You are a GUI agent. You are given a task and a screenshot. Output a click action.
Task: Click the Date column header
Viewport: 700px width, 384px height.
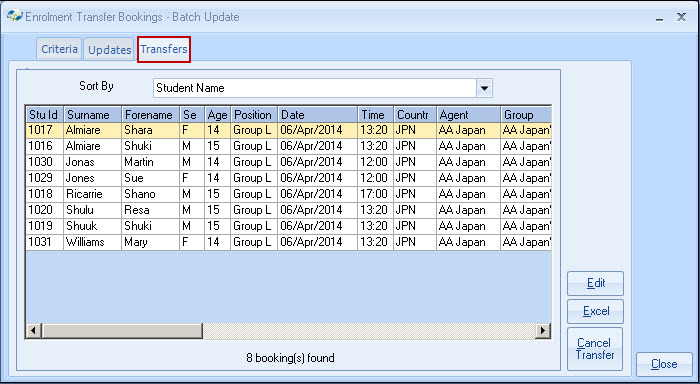317,115
